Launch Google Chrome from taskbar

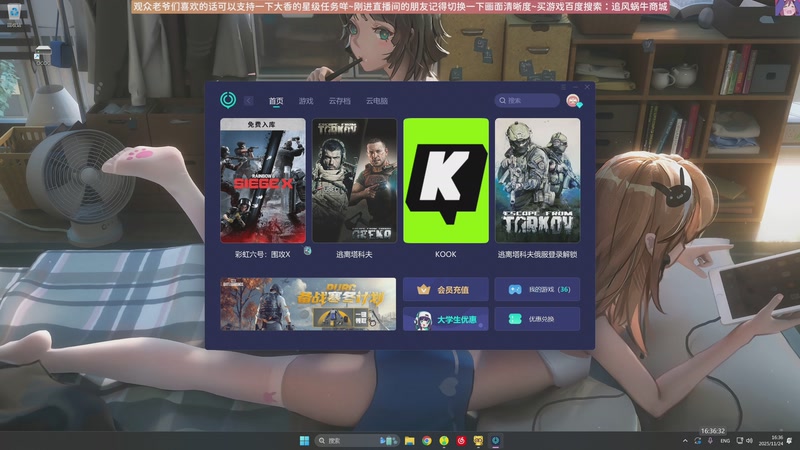tap(427, 440)
